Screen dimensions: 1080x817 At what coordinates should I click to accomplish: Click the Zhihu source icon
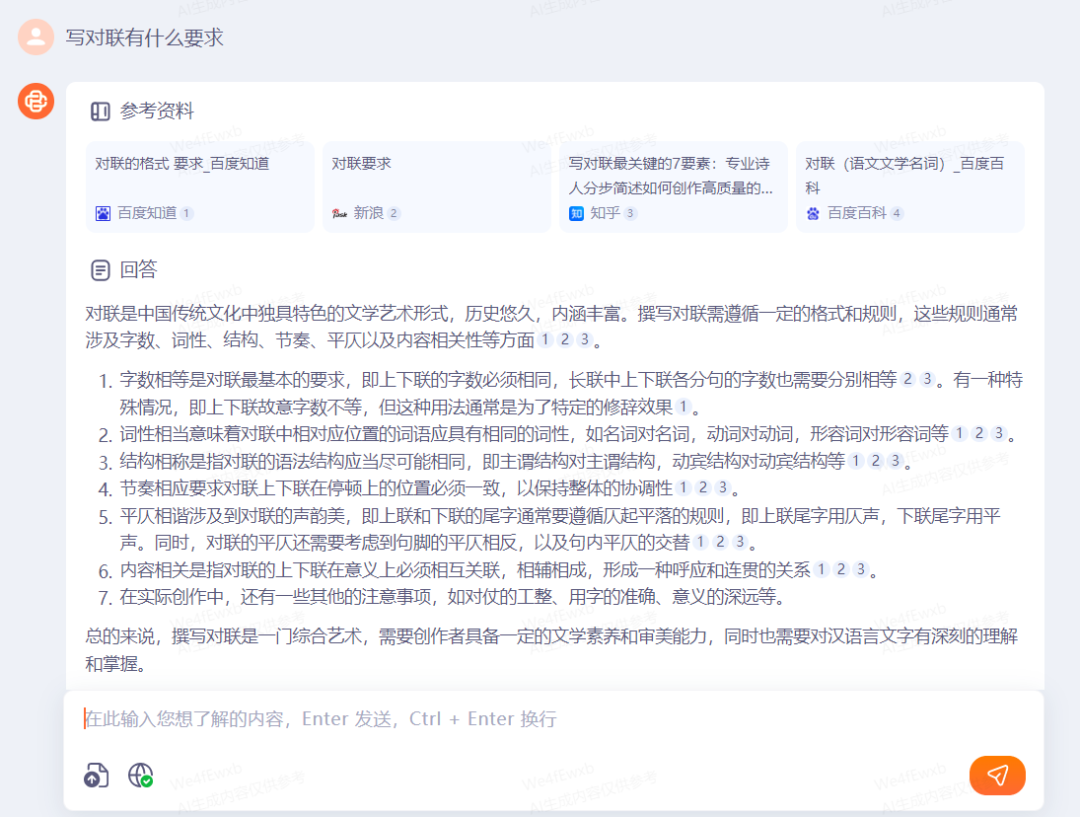coord(577,214)
